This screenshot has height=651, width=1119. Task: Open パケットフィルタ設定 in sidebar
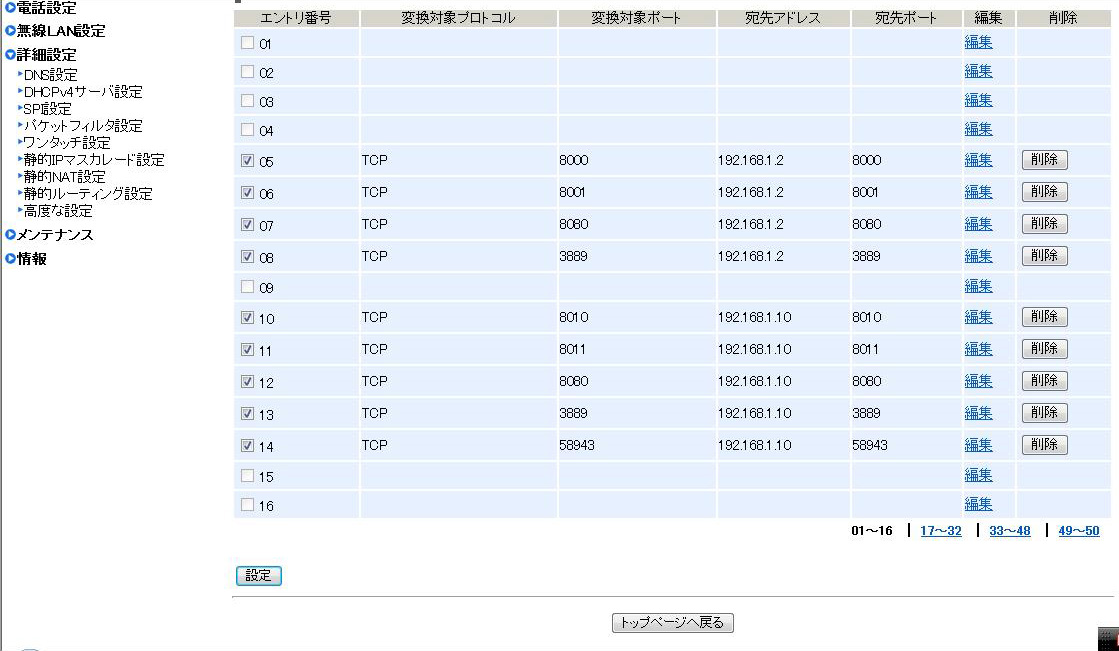83,126
